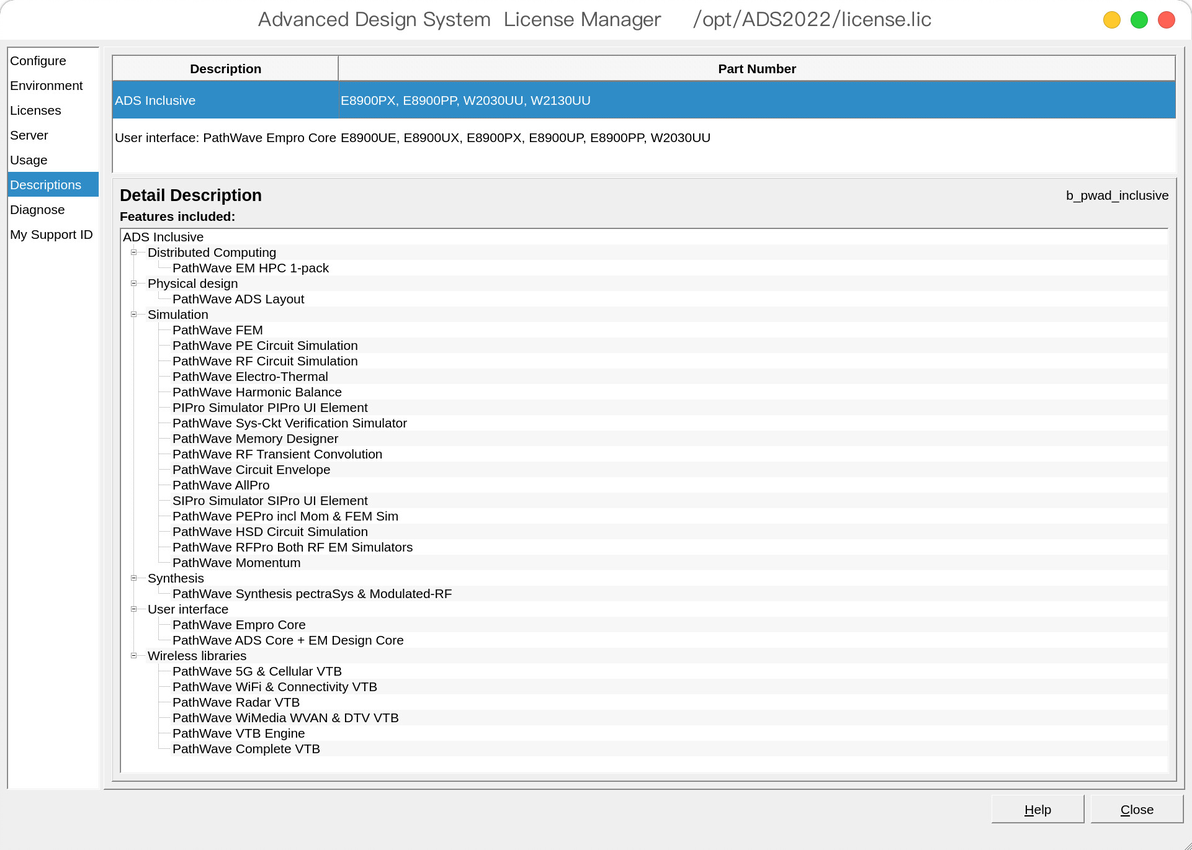Select PathWave PEPro incl Mom & FEM Sim
The width and height of the screenshot is (1192, 850).
285,516
